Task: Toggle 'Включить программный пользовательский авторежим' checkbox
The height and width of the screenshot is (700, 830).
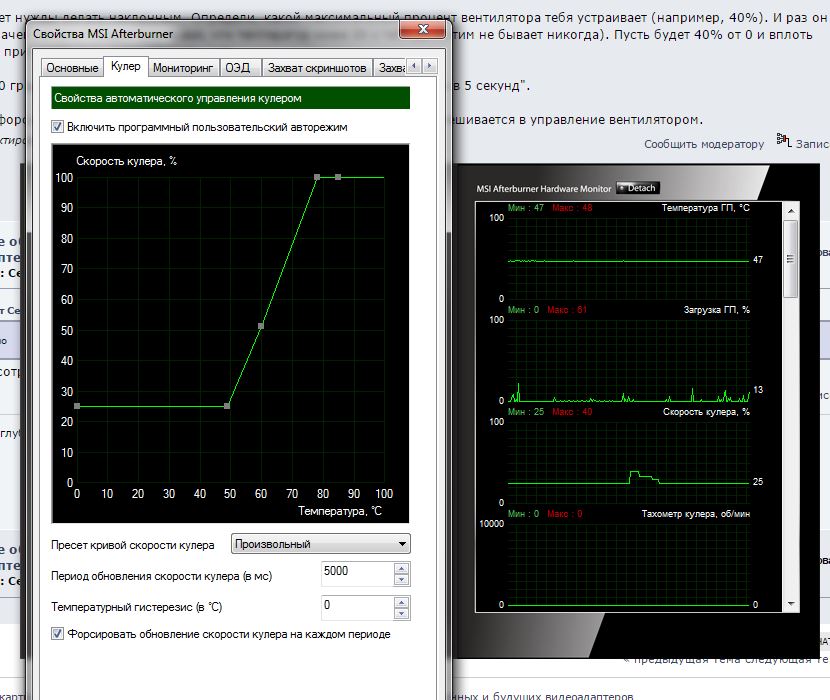Action: 58,127
